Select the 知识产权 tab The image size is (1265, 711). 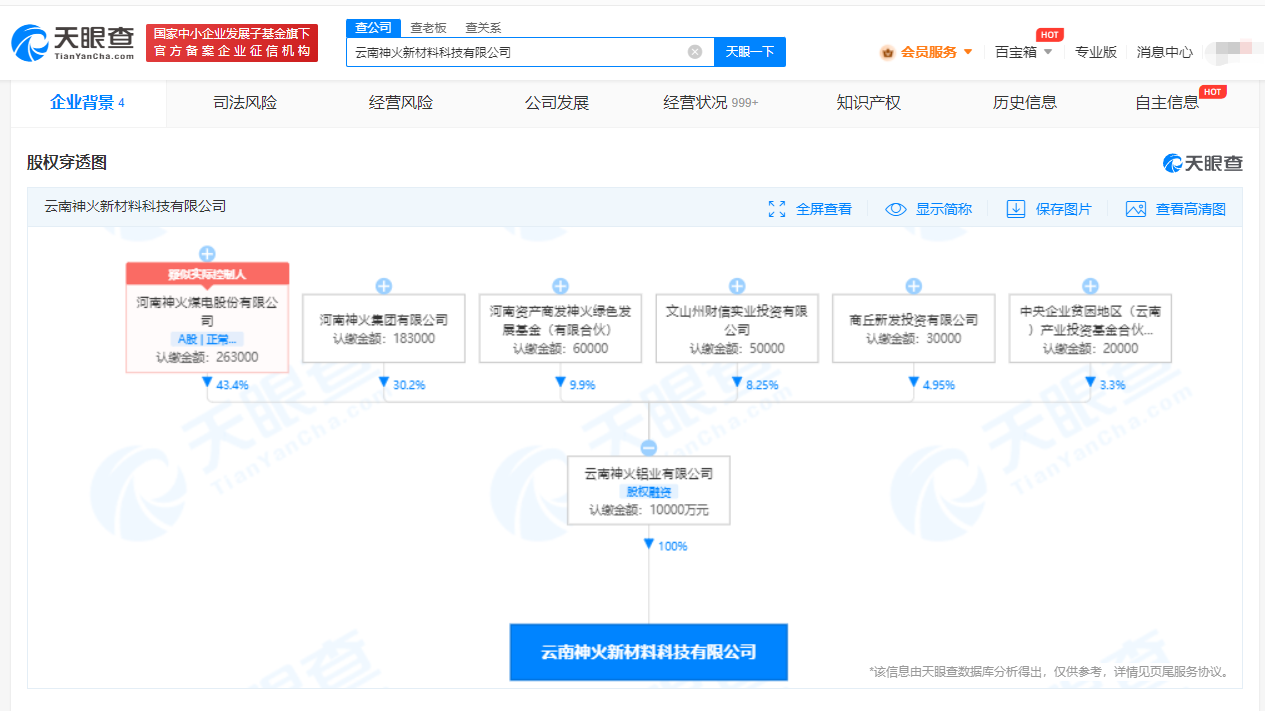click(x=869, y=103)
